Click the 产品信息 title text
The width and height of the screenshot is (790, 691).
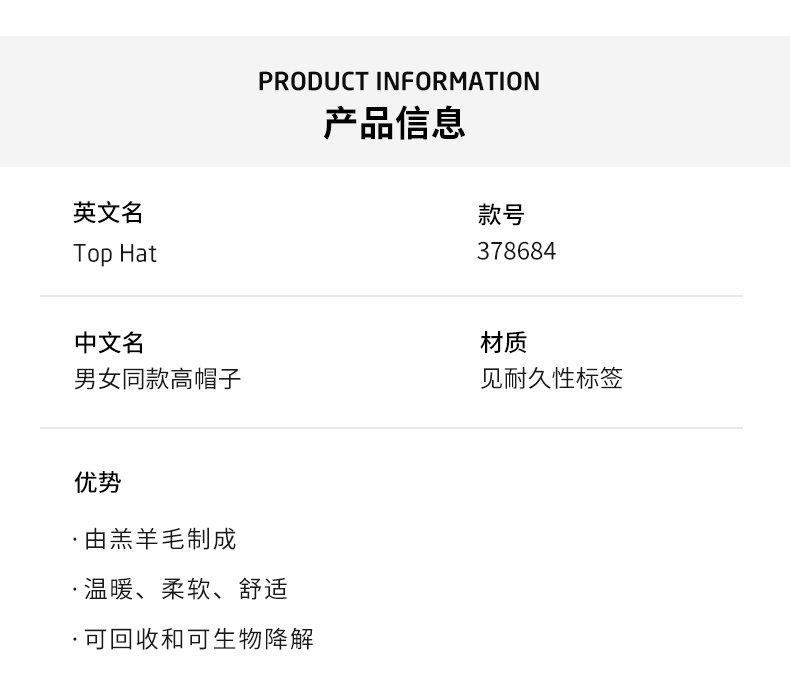tap(394, 124)
